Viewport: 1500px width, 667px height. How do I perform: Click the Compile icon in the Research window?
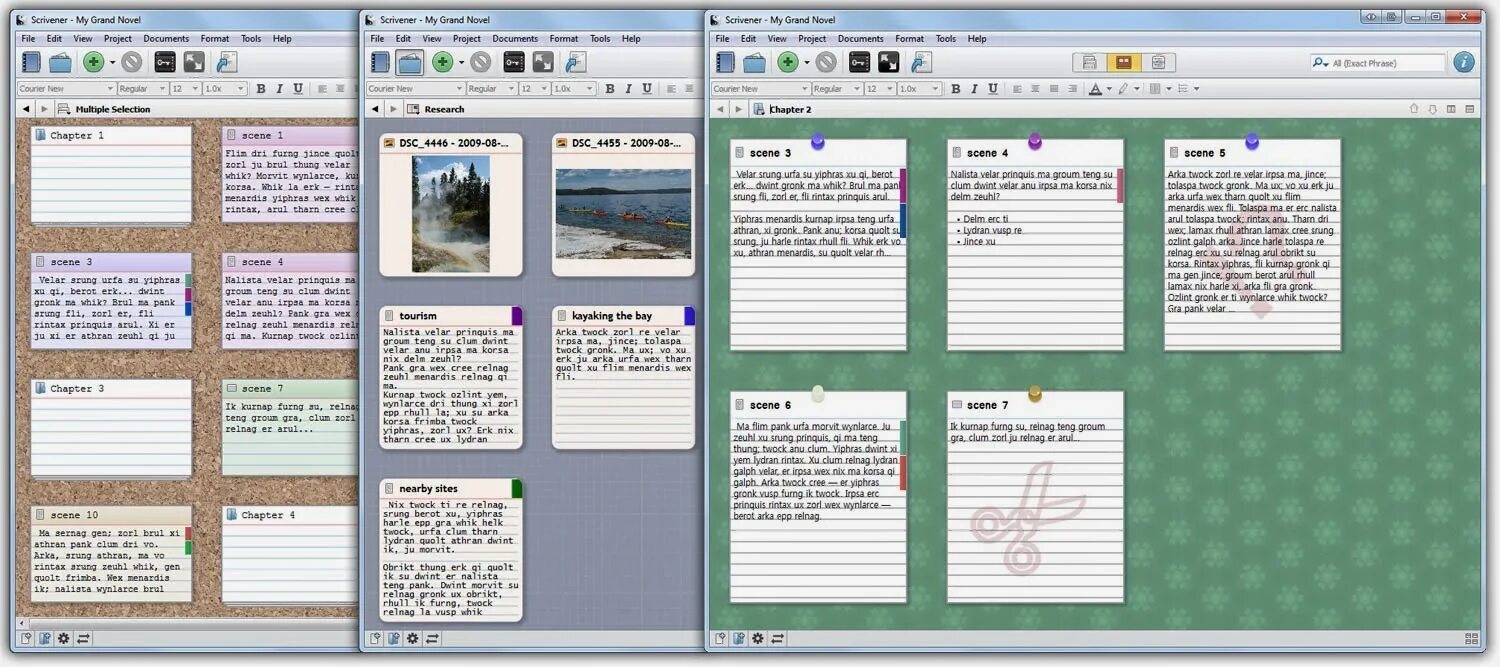575,62
